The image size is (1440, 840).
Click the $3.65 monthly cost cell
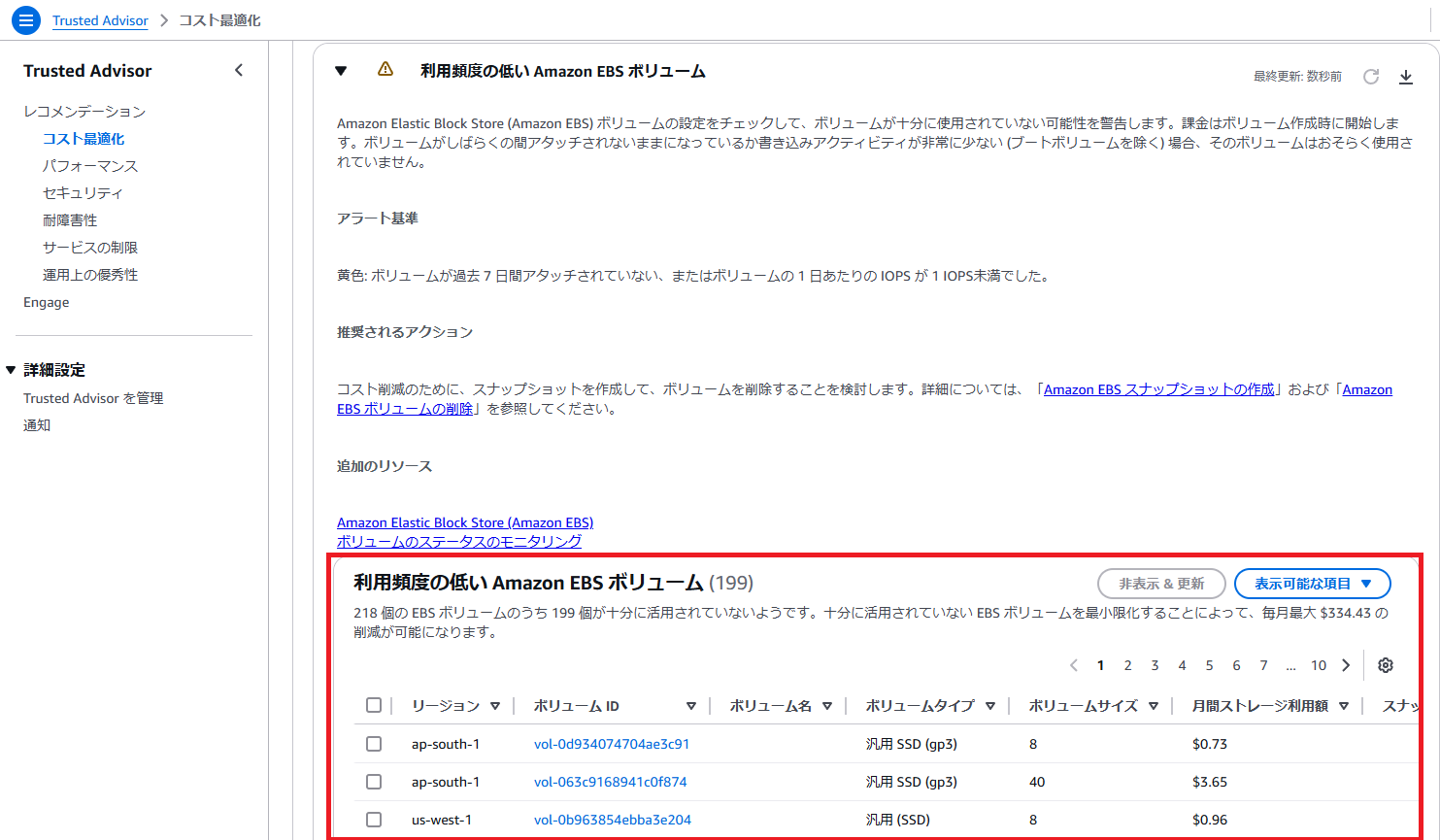pos(1210,782)
